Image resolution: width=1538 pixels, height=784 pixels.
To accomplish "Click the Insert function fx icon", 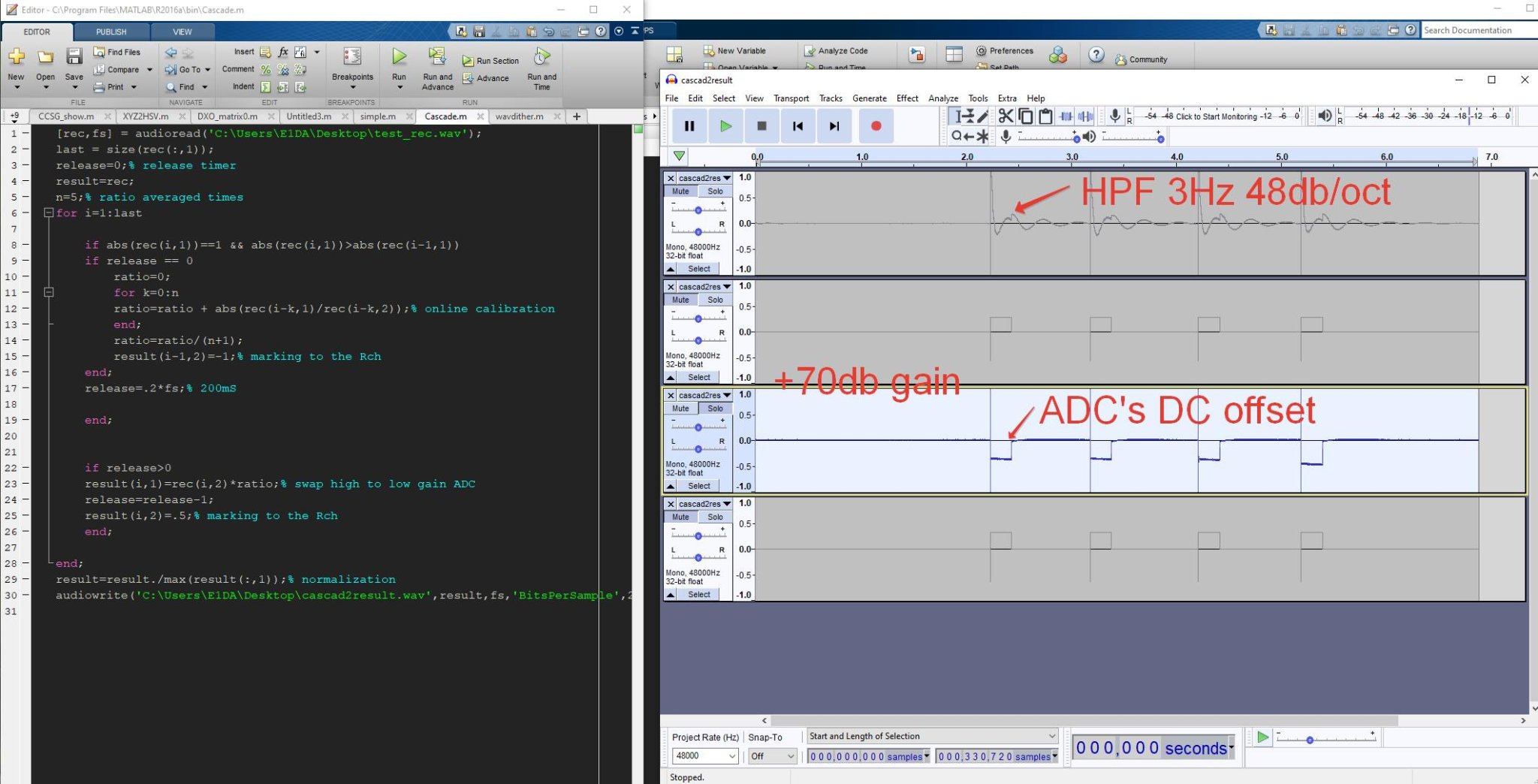I will 282,52.
